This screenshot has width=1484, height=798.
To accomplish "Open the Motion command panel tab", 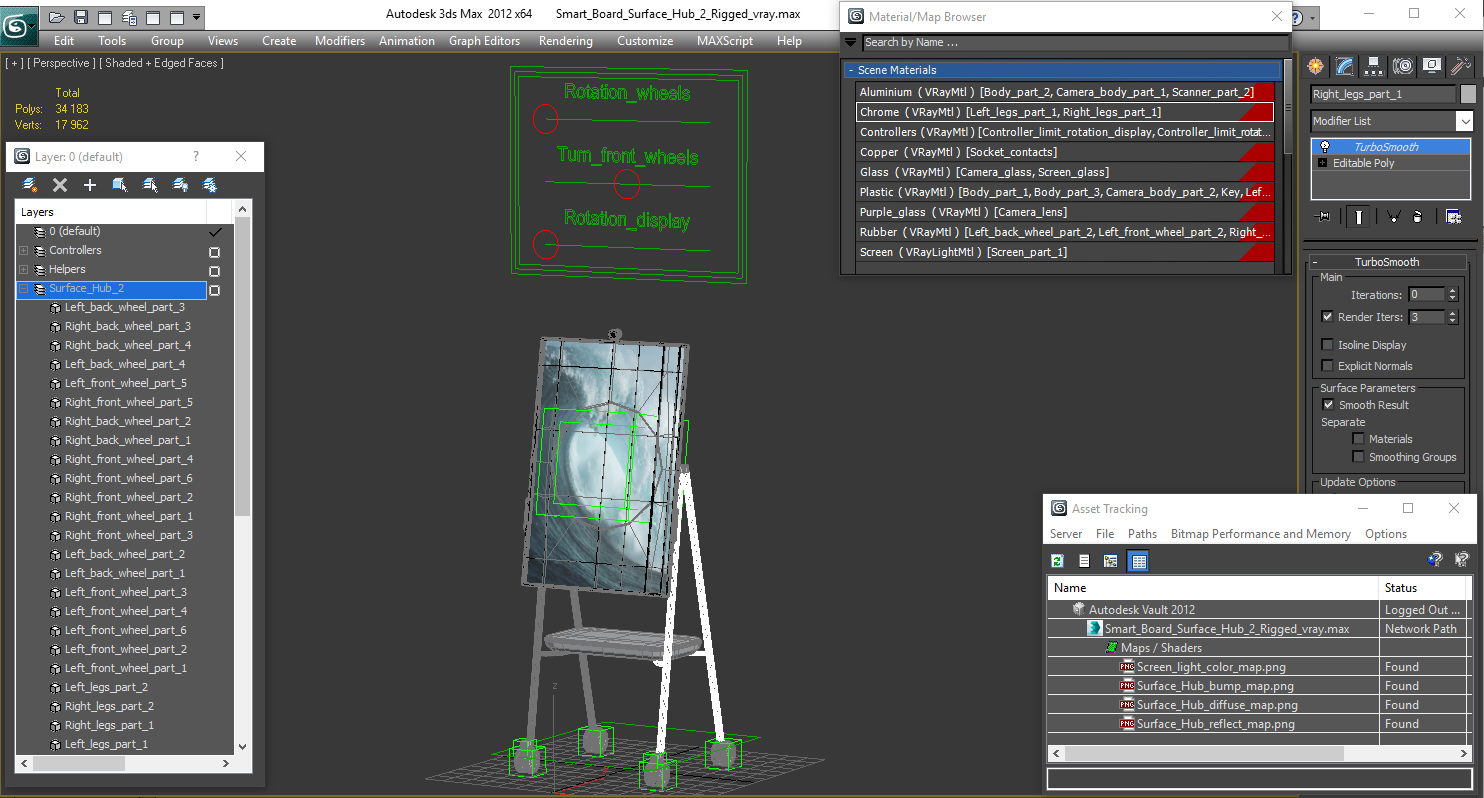I will click(x=1403, y=66).
